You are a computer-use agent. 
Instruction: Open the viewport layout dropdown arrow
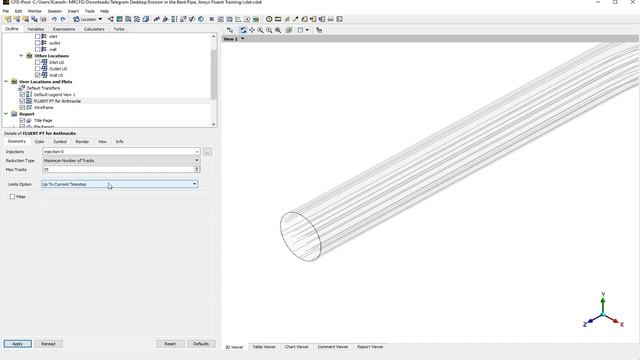point(307,30)
